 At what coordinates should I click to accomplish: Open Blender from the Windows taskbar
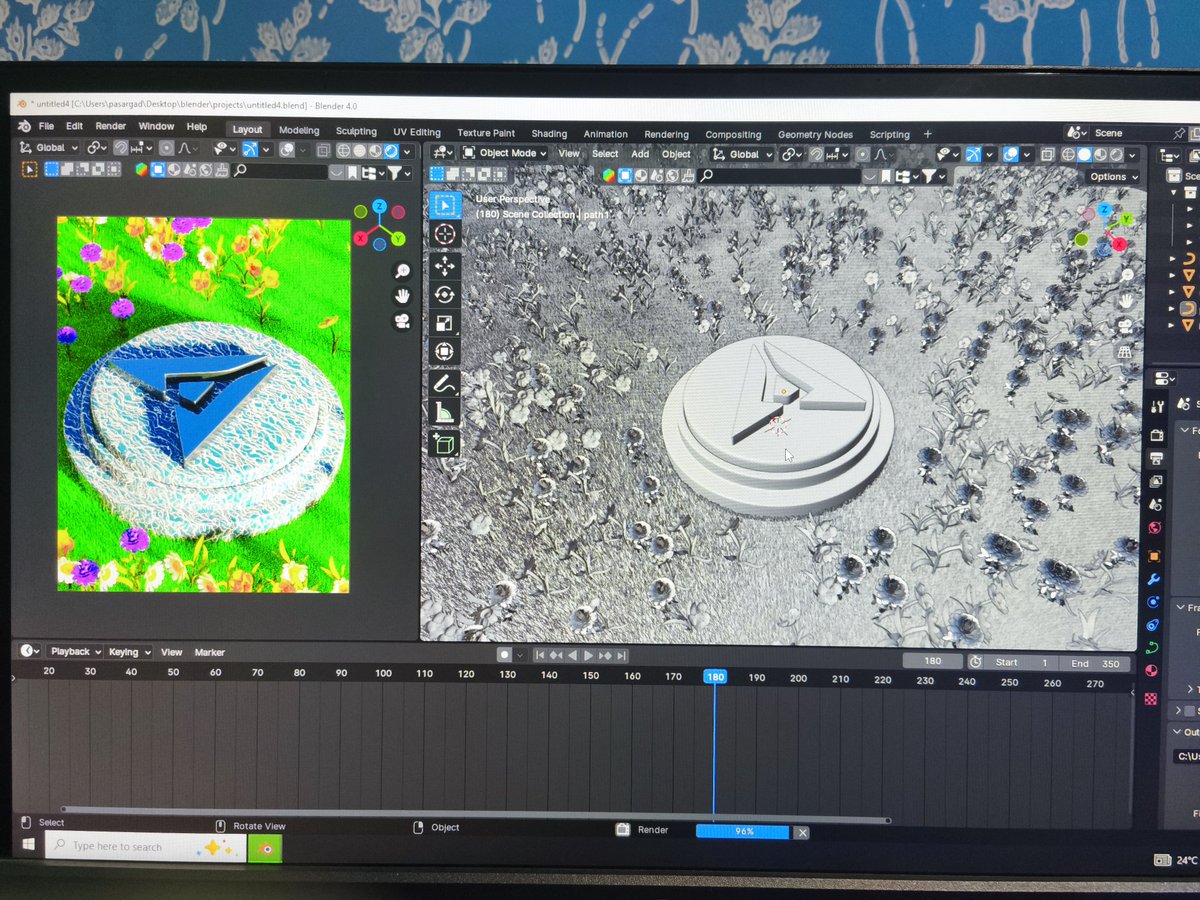(265, 848)
